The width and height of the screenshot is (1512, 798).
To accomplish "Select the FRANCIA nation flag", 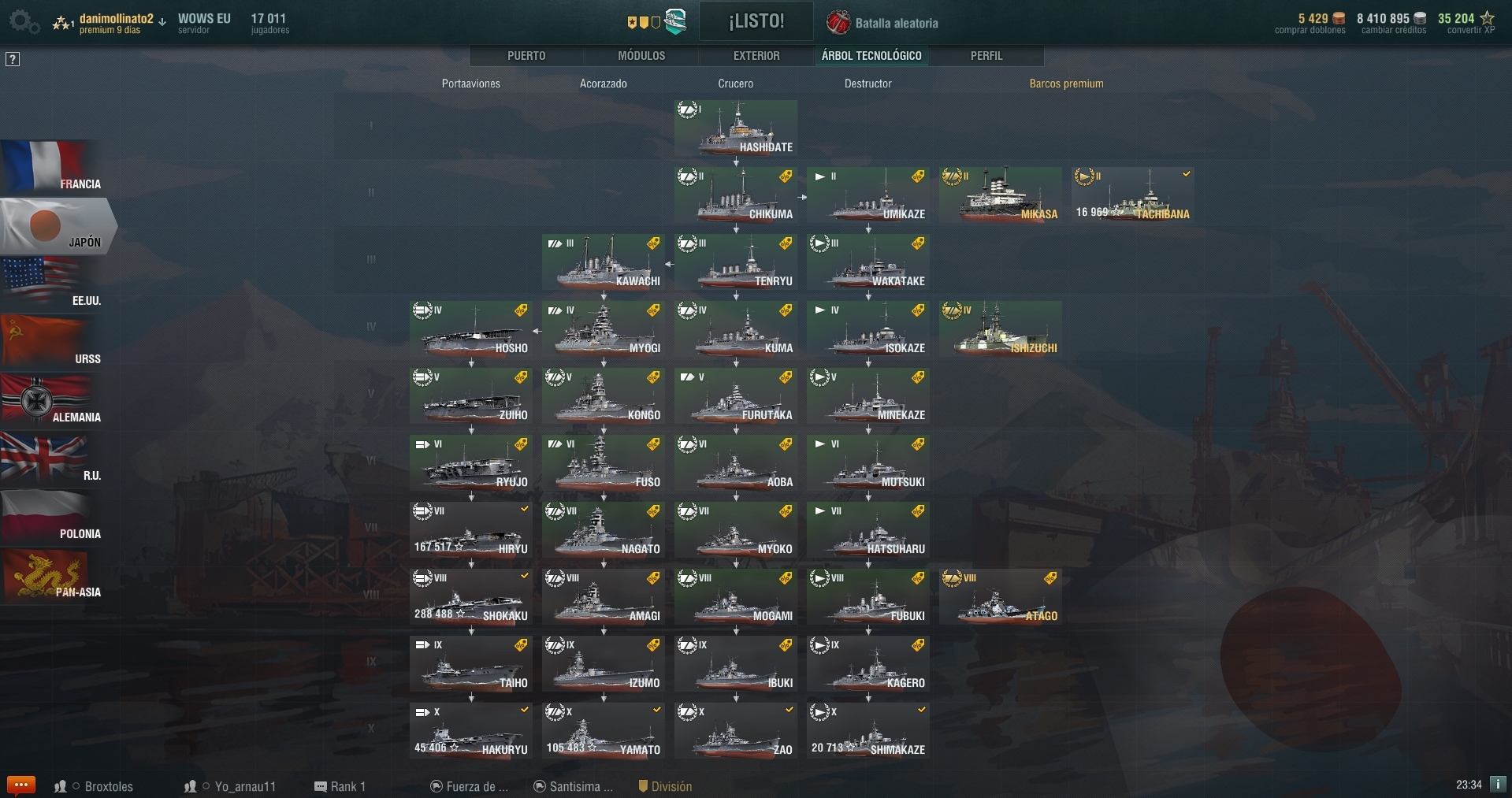I will point(52,167).
